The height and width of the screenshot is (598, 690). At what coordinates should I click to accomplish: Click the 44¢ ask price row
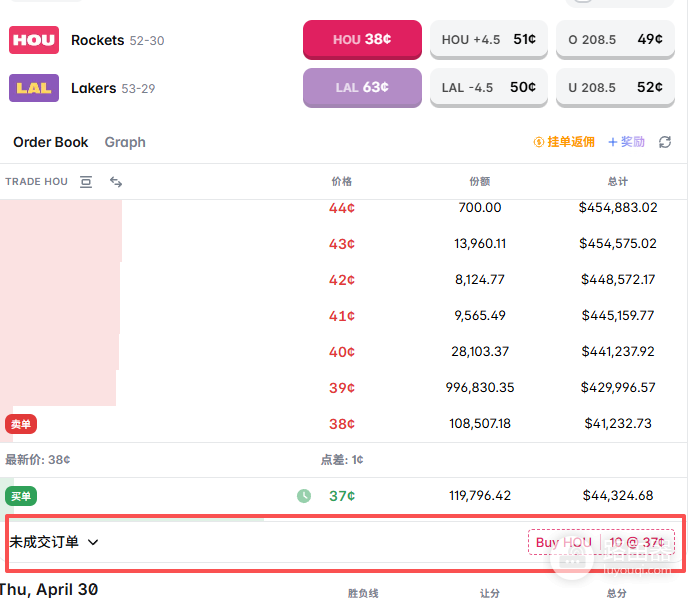[x=342, y=208]
